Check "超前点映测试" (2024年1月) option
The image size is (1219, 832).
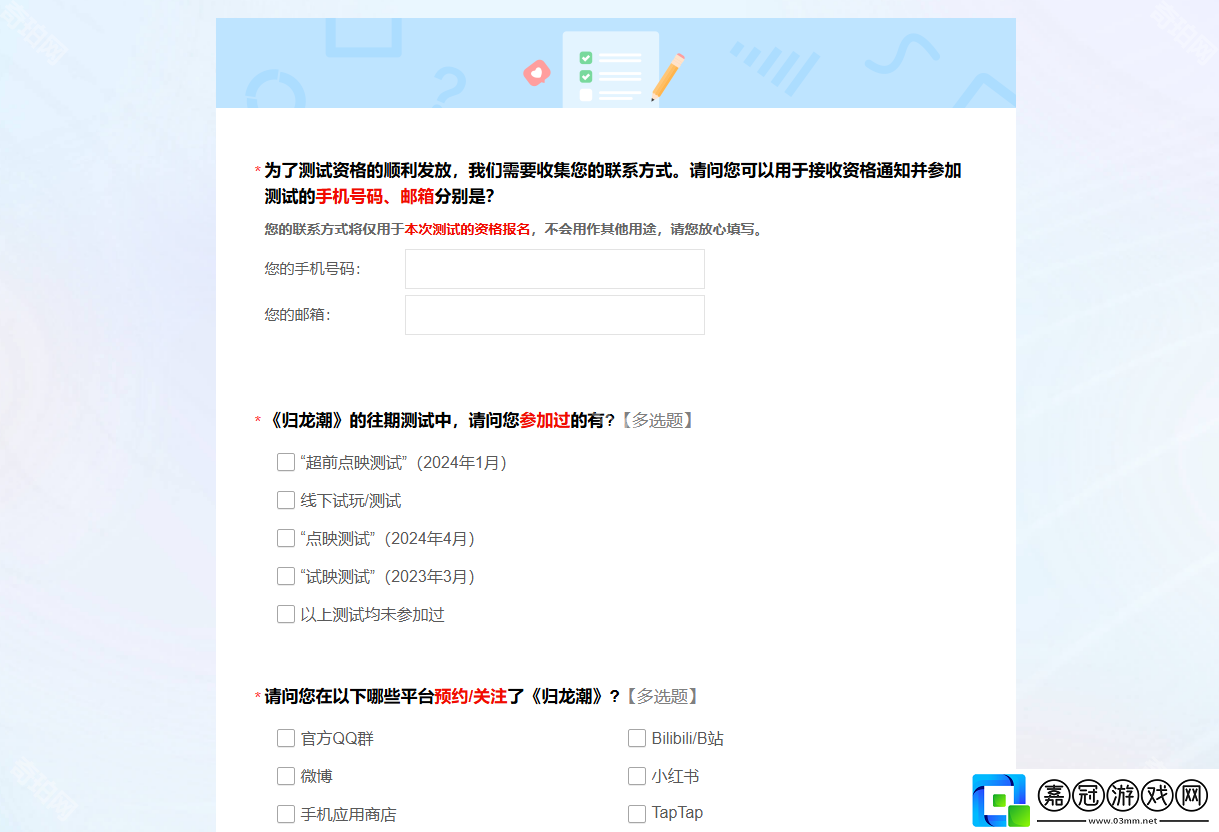pos(286,462)
